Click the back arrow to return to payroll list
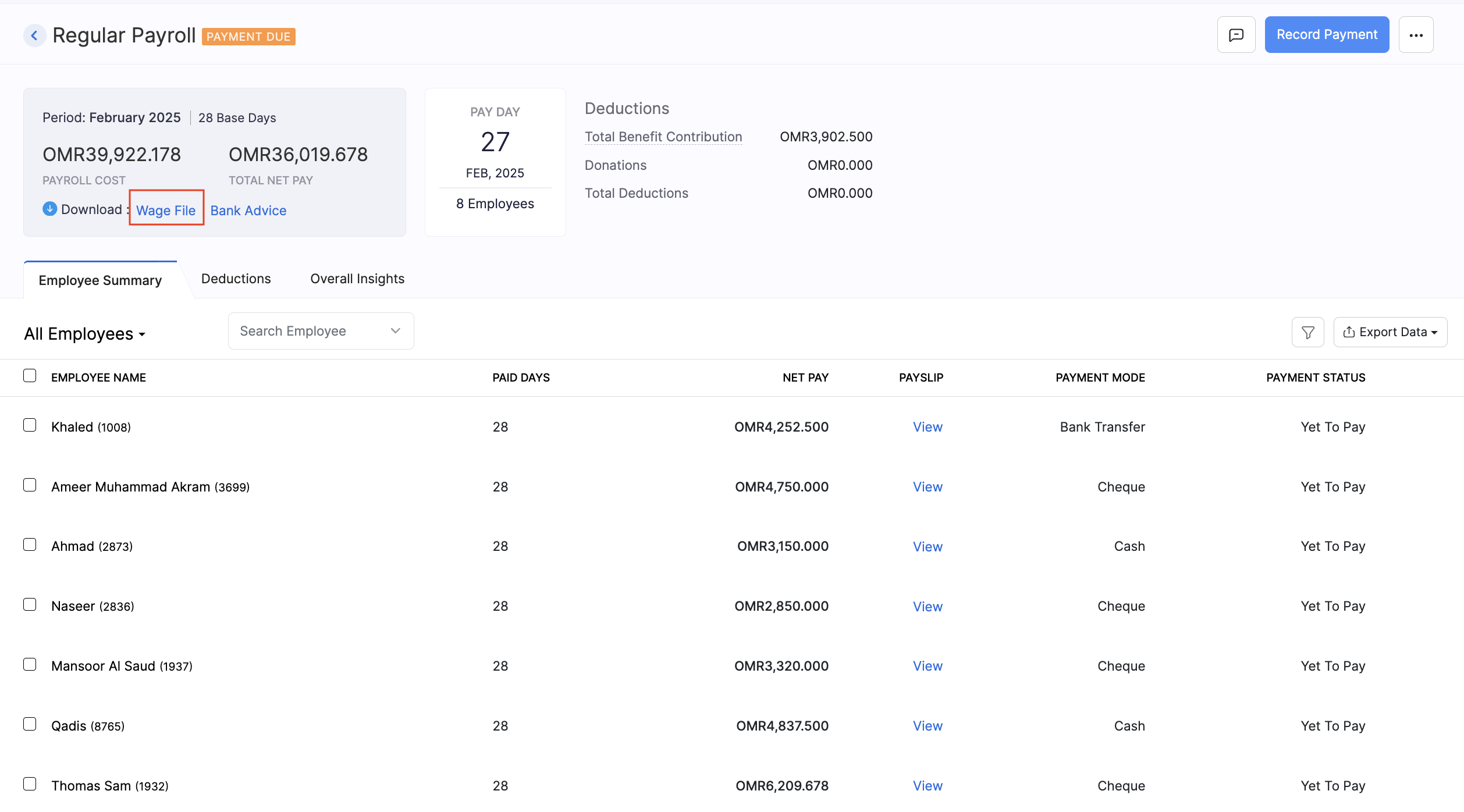Image resolution: width=1464 pixels, height=812 pixels. pos(35,35)
